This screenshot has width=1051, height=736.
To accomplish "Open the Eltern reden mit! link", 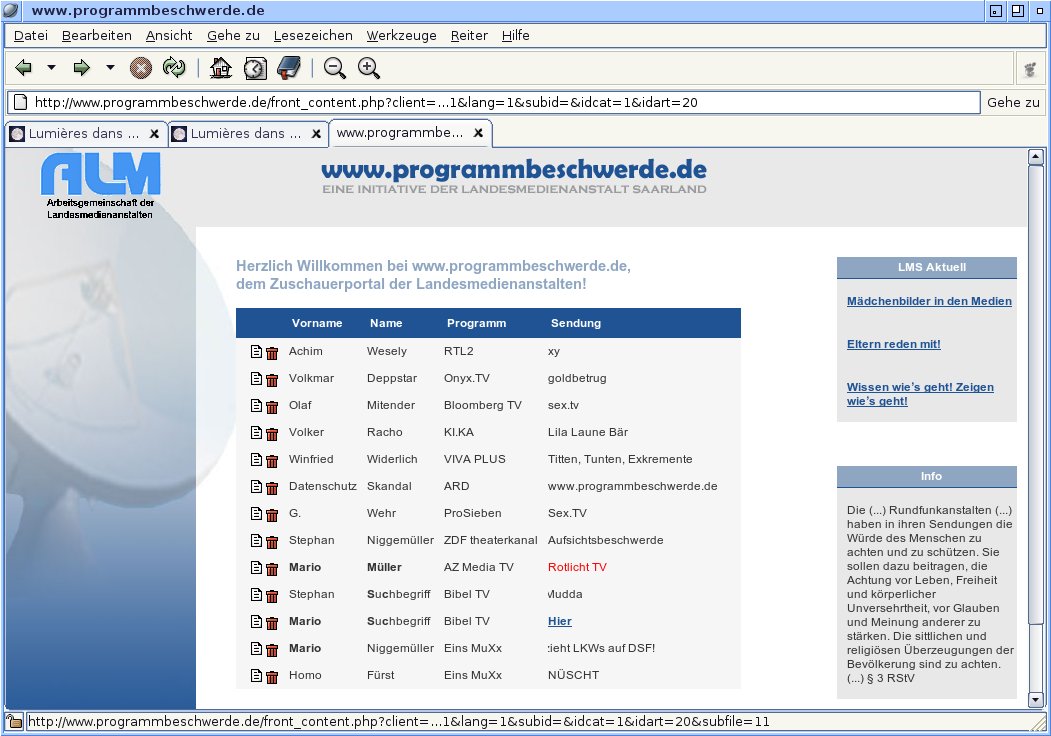I will click(x=893, y=344).
